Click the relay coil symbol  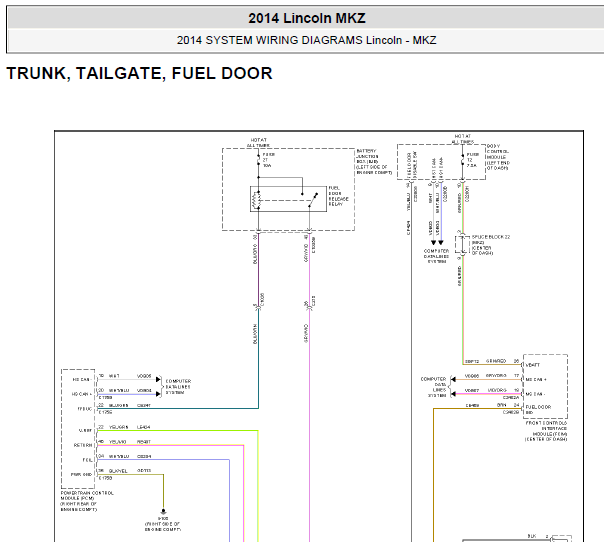pos(255,200)
